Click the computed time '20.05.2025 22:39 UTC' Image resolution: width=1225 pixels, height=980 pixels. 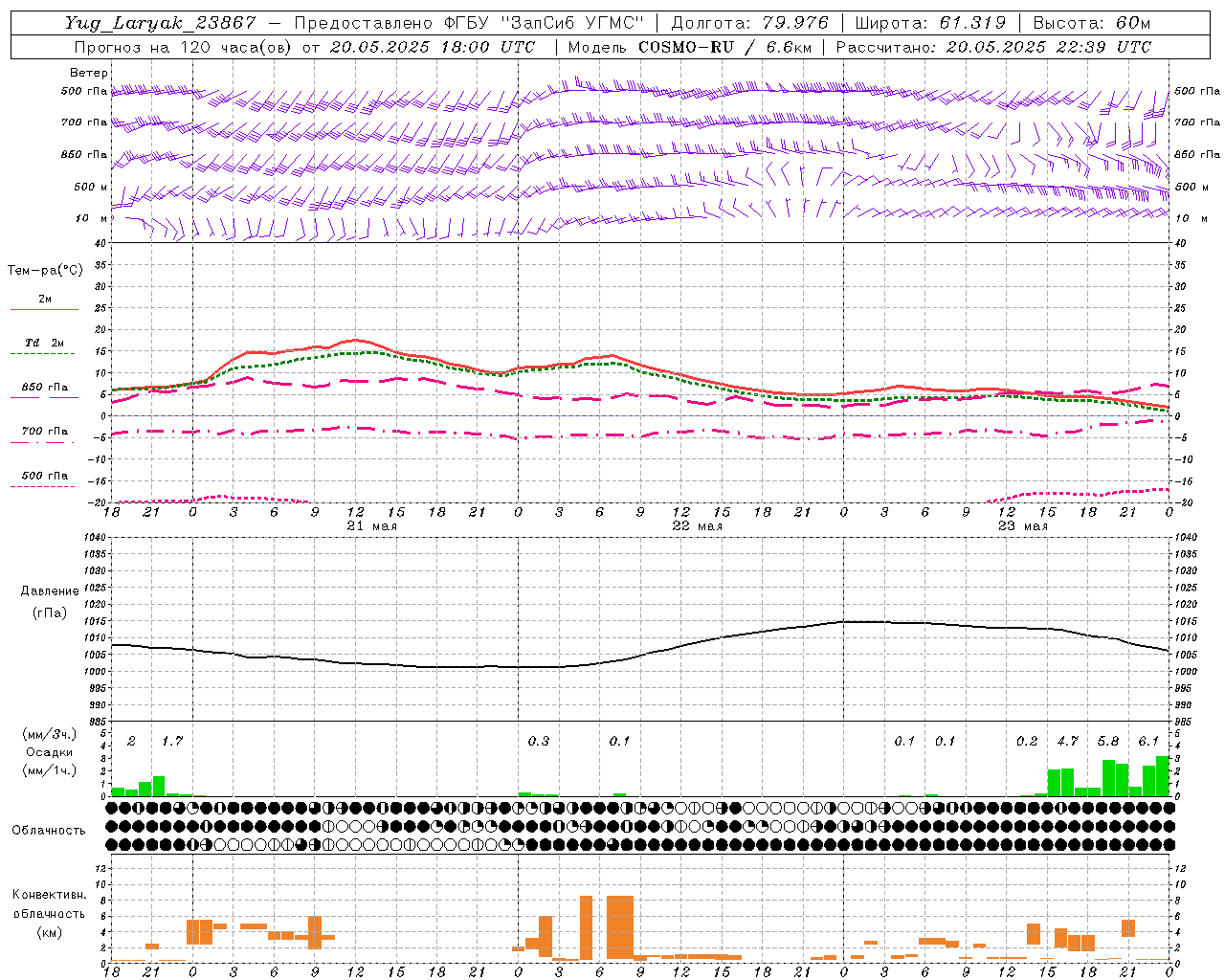(x=1049, y=47)
